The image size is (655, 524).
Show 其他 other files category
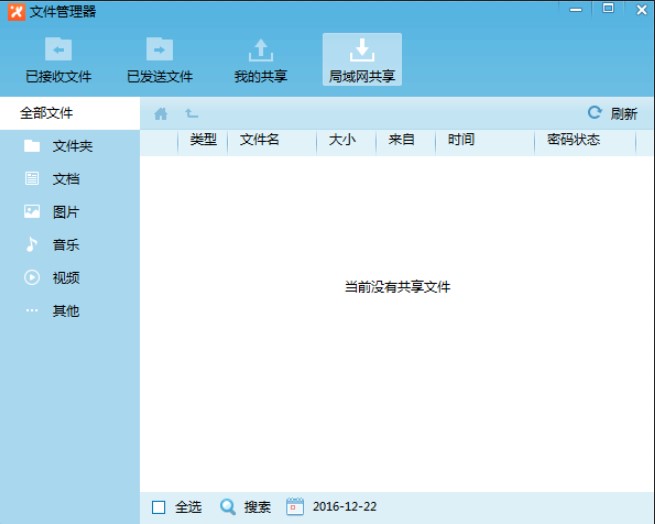click(66, 311)
